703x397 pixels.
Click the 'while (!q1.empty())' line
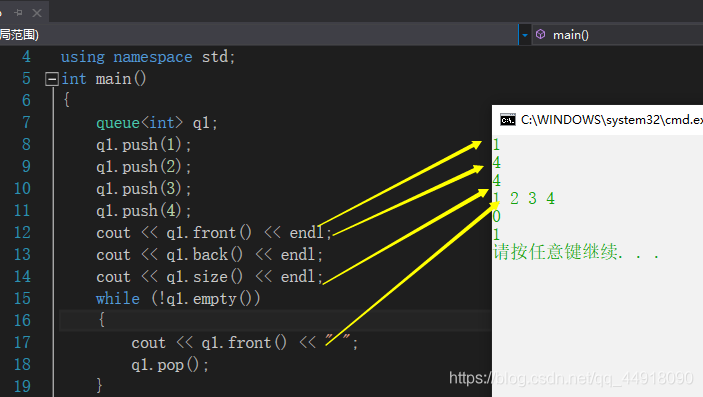click(178, 299)
